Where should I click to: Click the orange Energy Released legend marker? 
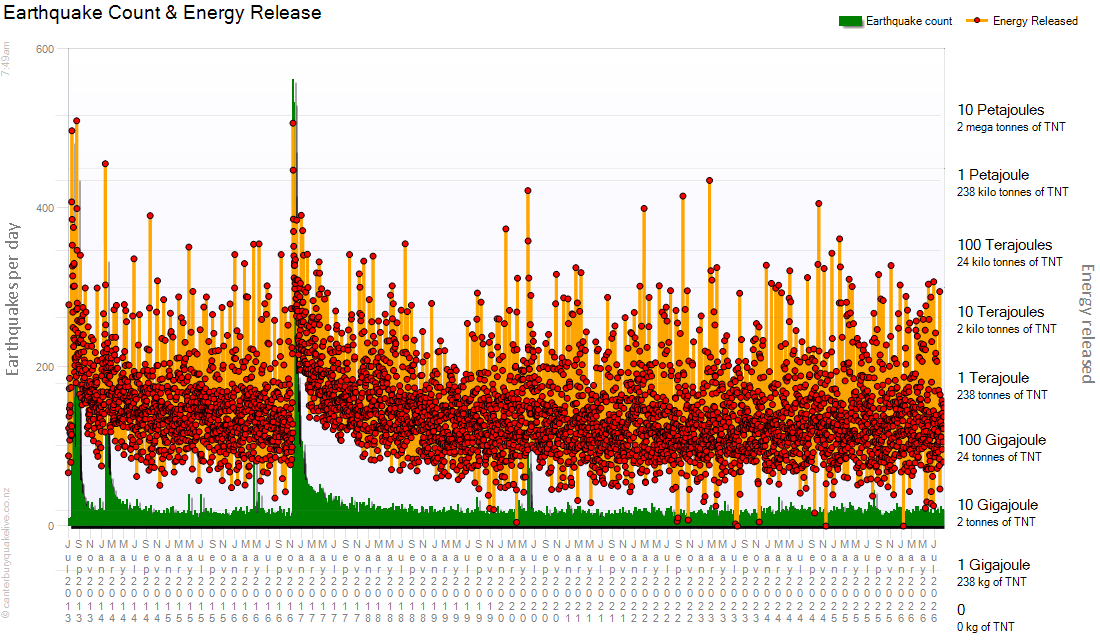(977, 20)
